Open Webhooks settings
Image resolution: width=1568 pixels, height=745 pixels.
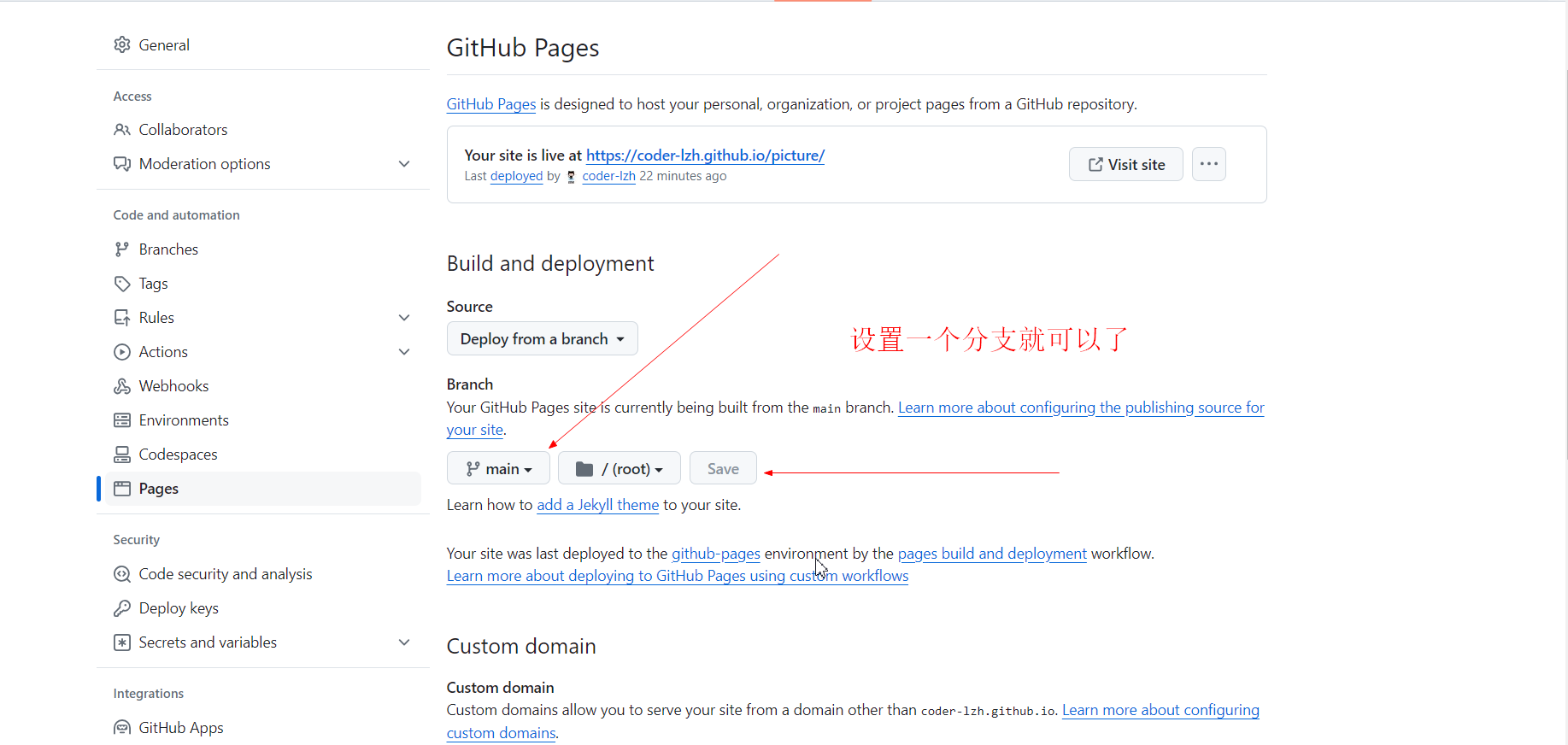(263, 386)
